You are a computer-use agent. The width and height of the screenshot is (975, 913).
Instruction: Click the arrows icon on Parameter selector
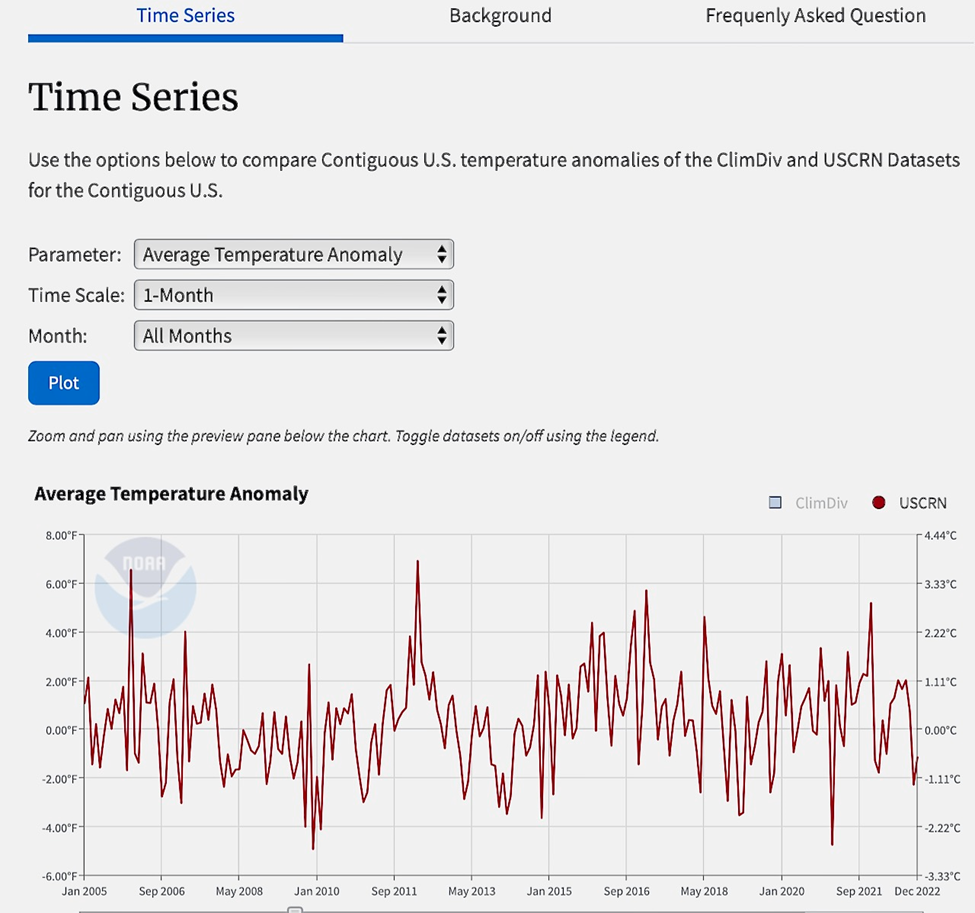coord(441,255)
